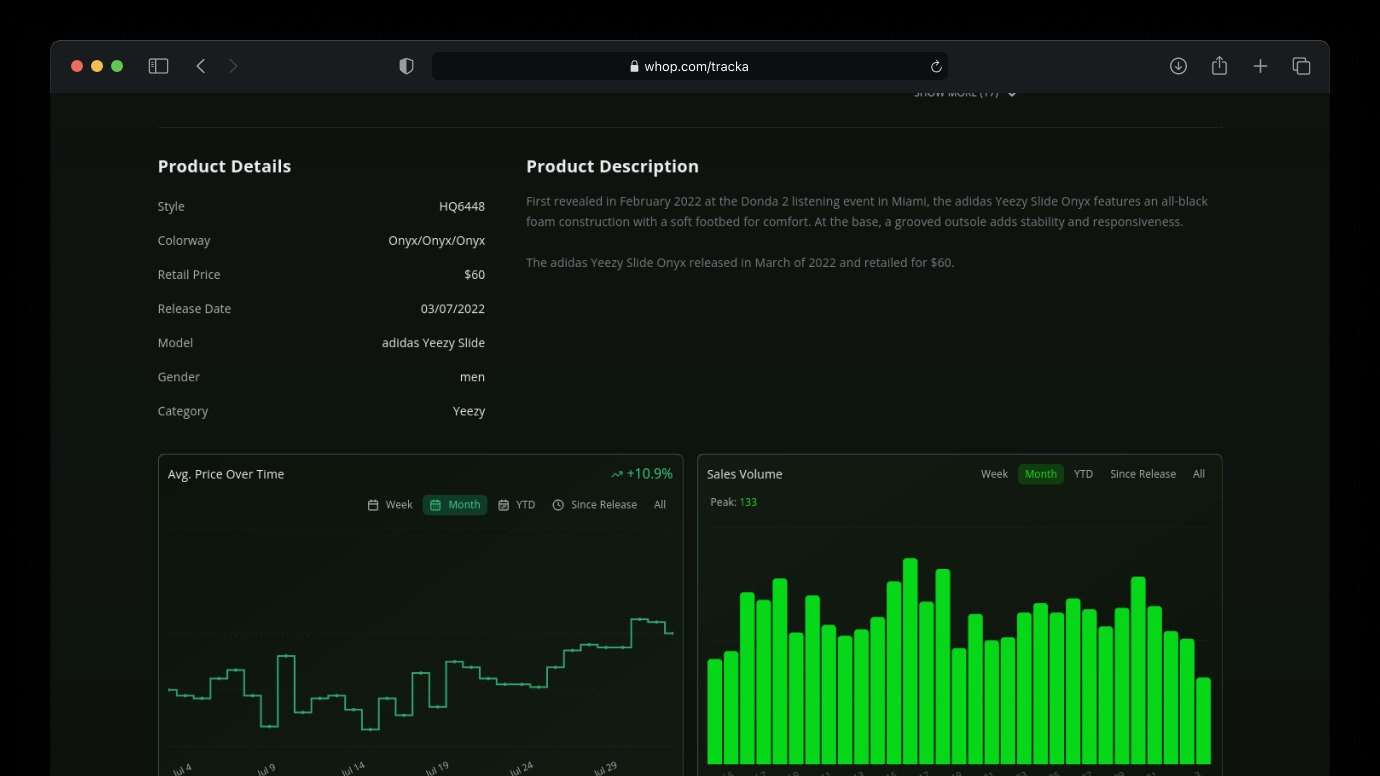
Task: Click the +10.9% price change indicator
Action: [642, 474]
